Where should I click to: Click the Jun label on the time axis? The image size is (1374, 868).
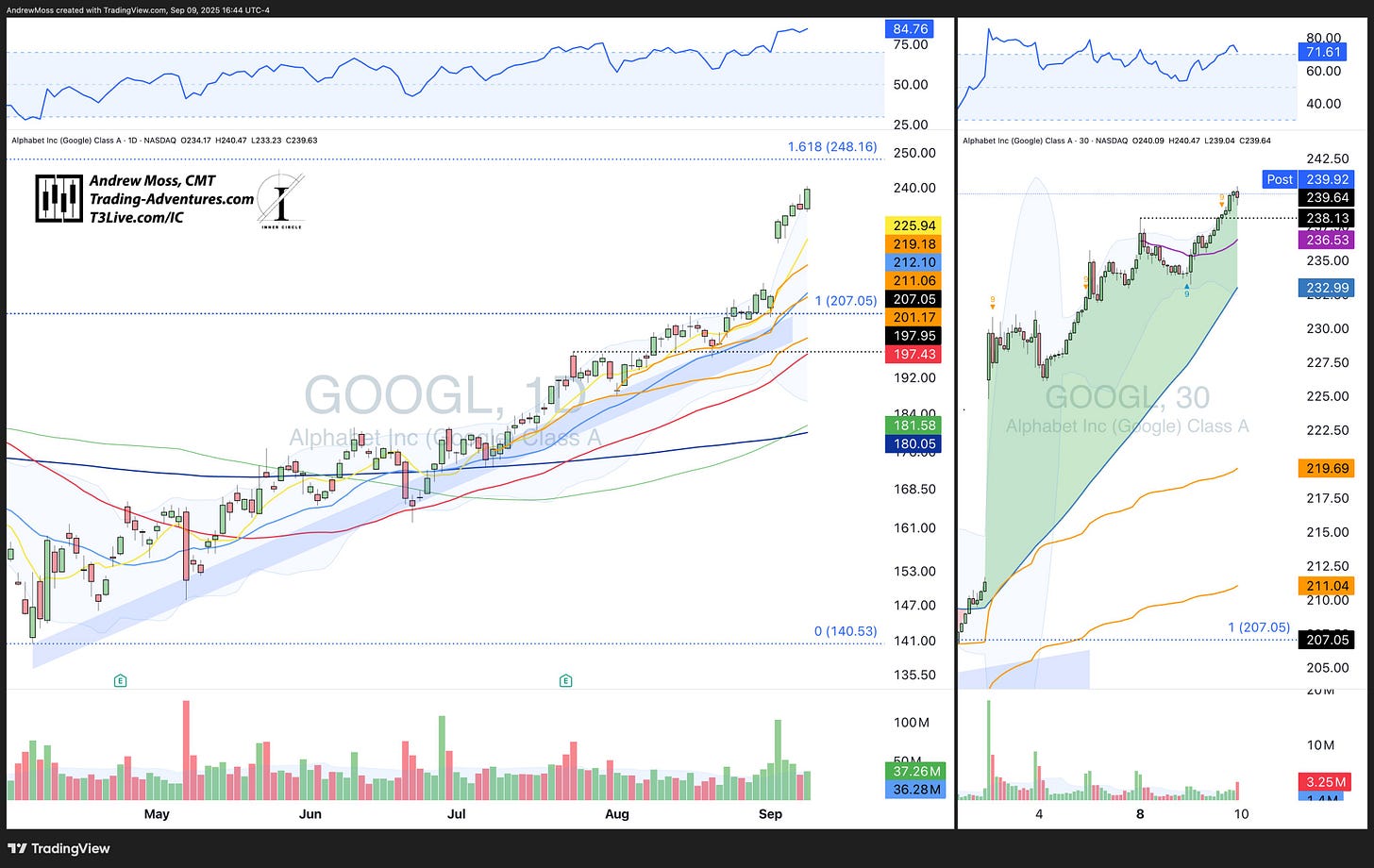click(x=310, y=813)
